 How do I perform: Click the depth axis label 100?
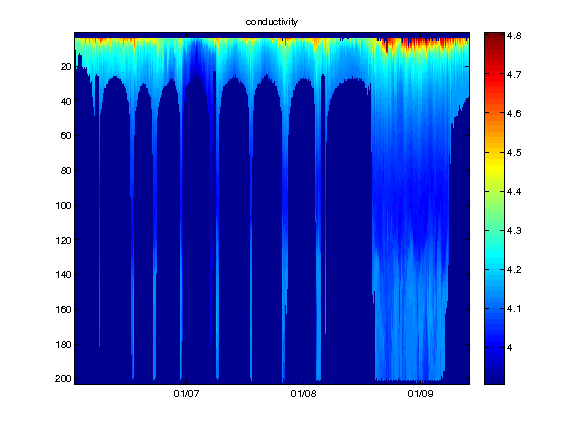(63, 205)
